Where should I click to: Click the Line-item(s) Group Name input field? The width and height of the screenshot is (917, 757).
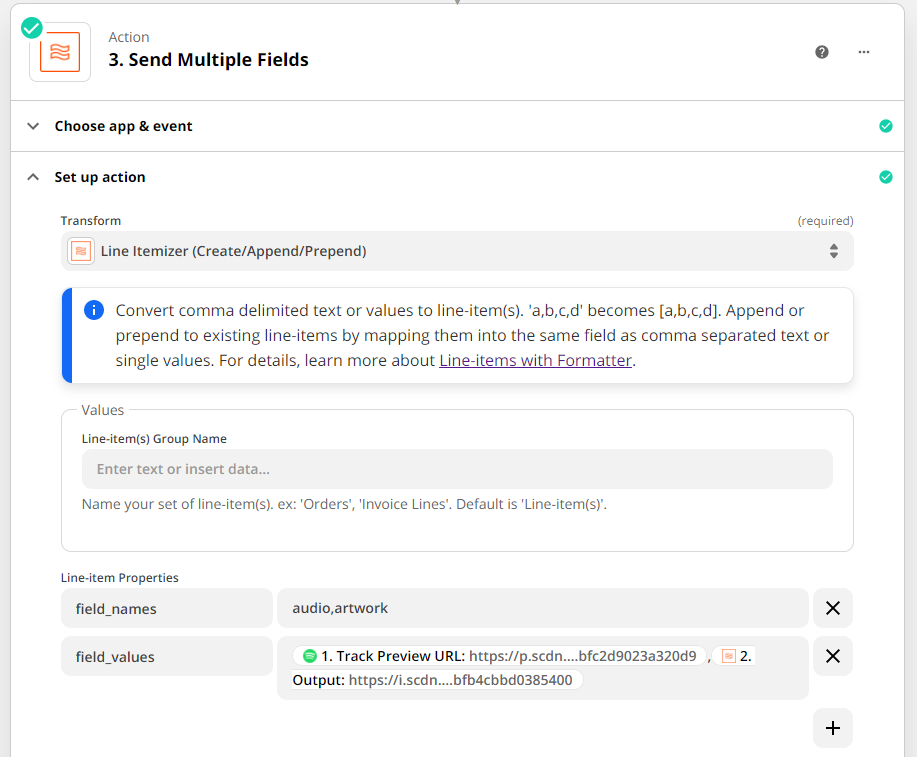[x=457, y=469]
